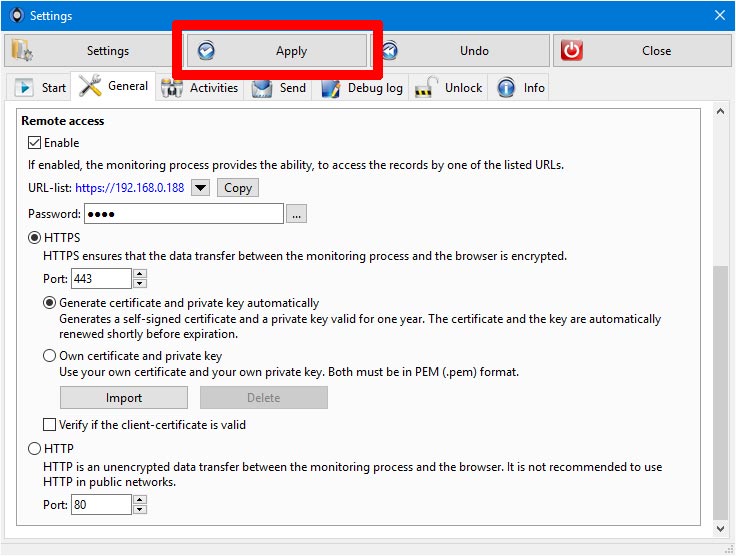Decrease the HTTP port 80 spinner
Viewport: 736px width, 556px height.
click(140, 510)
